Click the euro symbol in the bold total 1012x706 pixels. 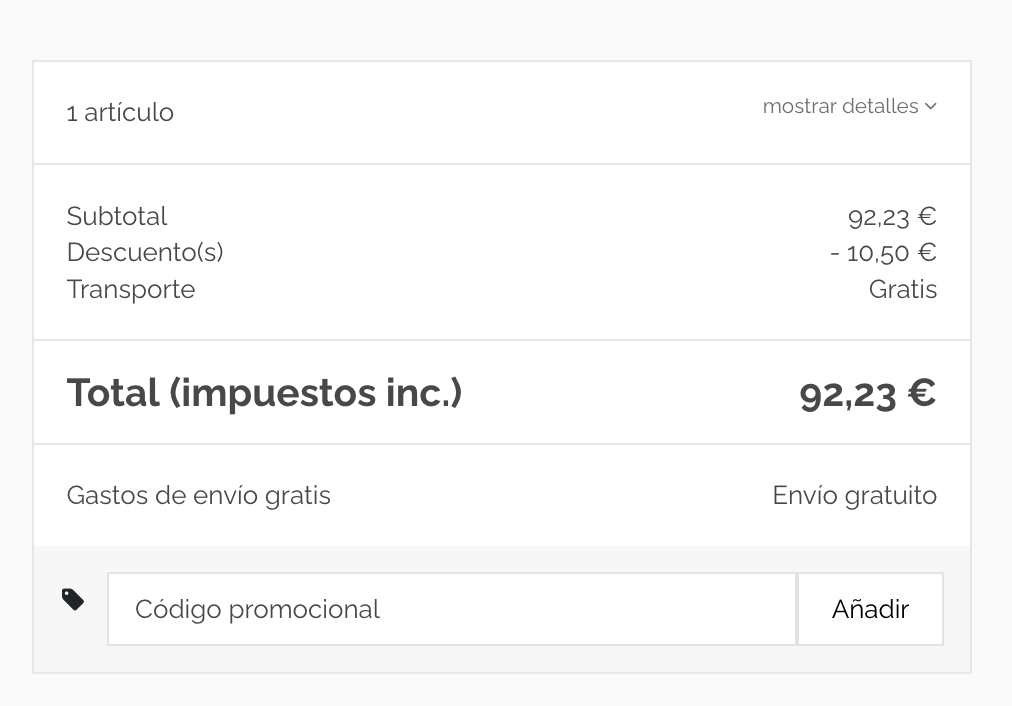point(921,392)
